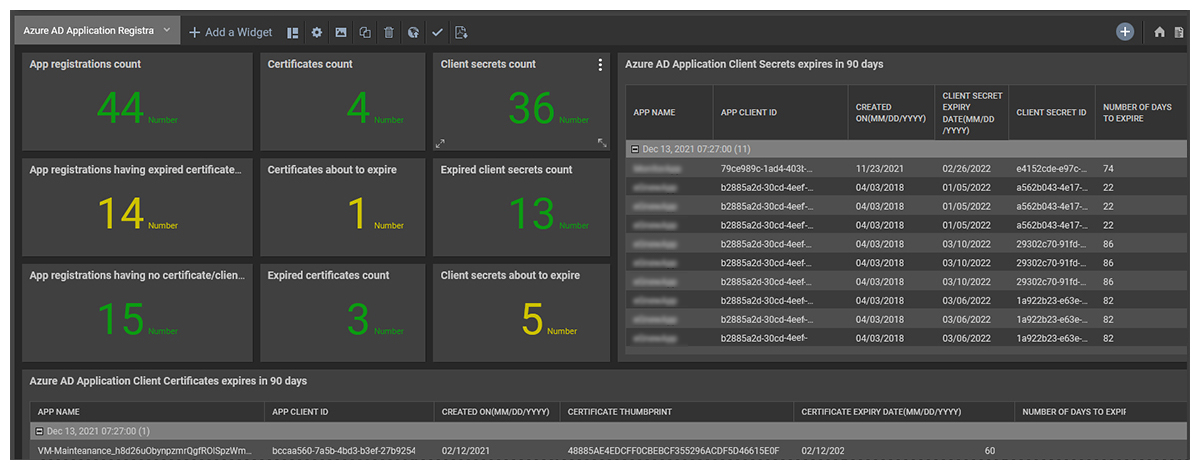Click the document icon beside home
This screenshot has width=1200, height=470.
pos(1178,33)
